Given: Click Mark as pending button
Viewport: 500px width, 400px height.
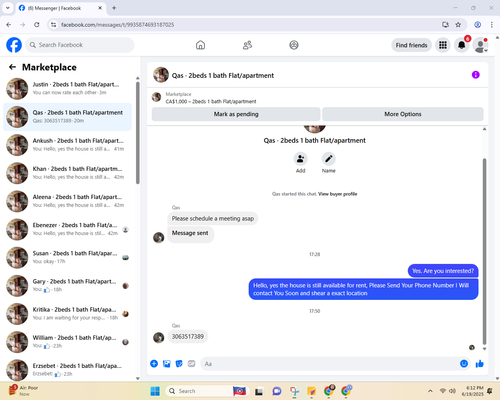Looking at the screenshot, I should pos(236,114).
